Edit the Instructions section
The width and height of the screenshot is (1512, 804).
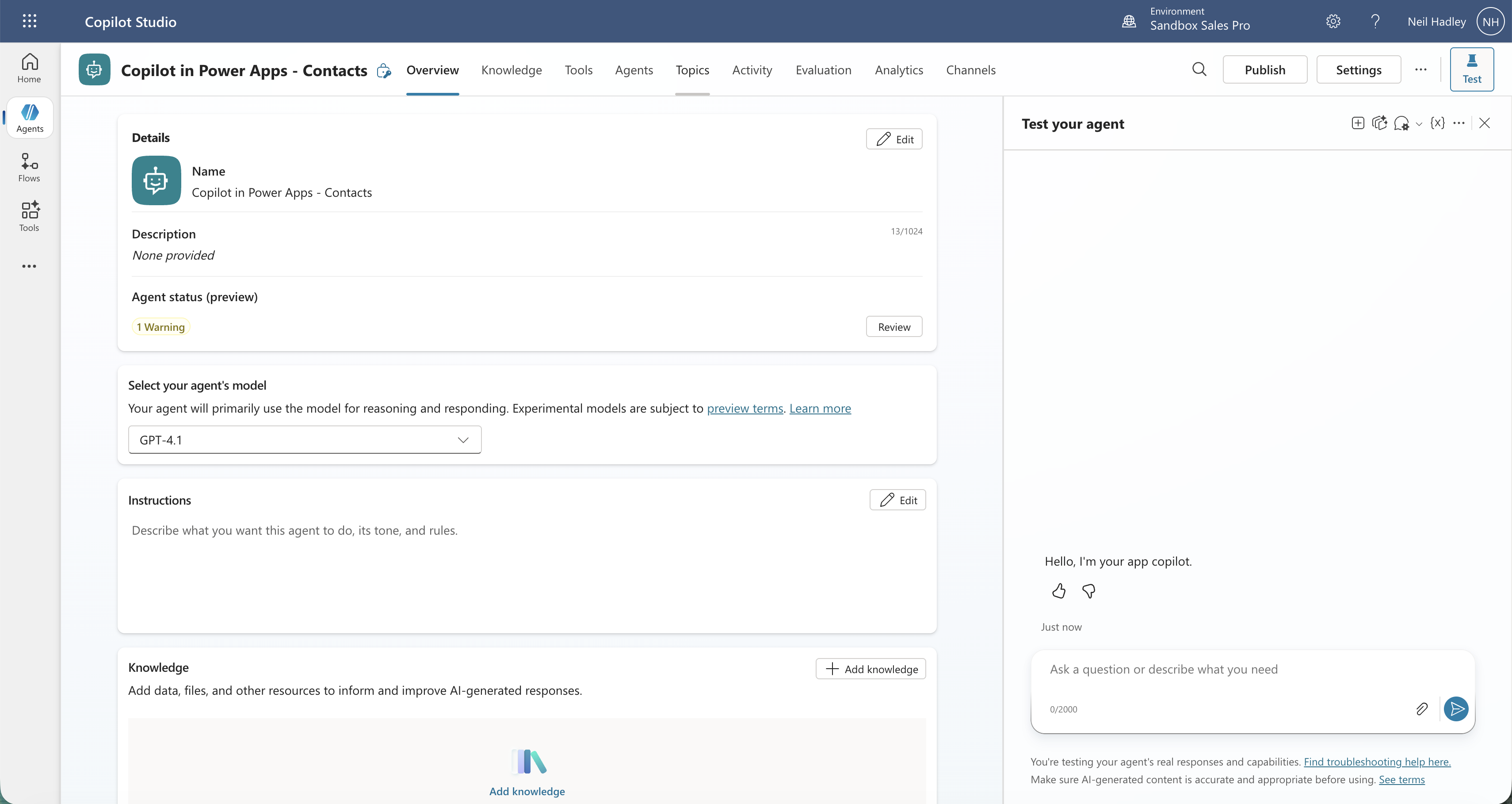click(x=897, y=500)
